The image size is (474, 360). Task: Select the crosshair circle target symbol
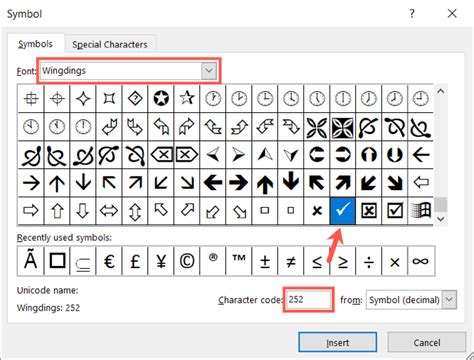pos(57,98)
